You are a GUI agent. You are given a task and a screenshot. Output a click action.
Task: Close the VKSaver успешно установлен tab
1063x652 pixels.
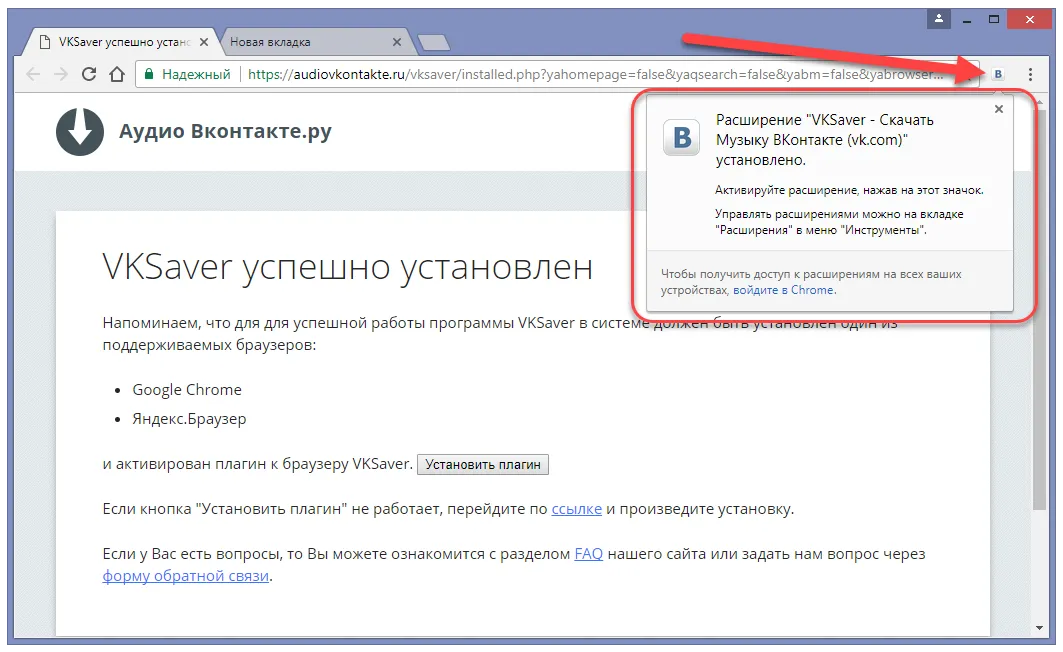(x=204, y=42)
